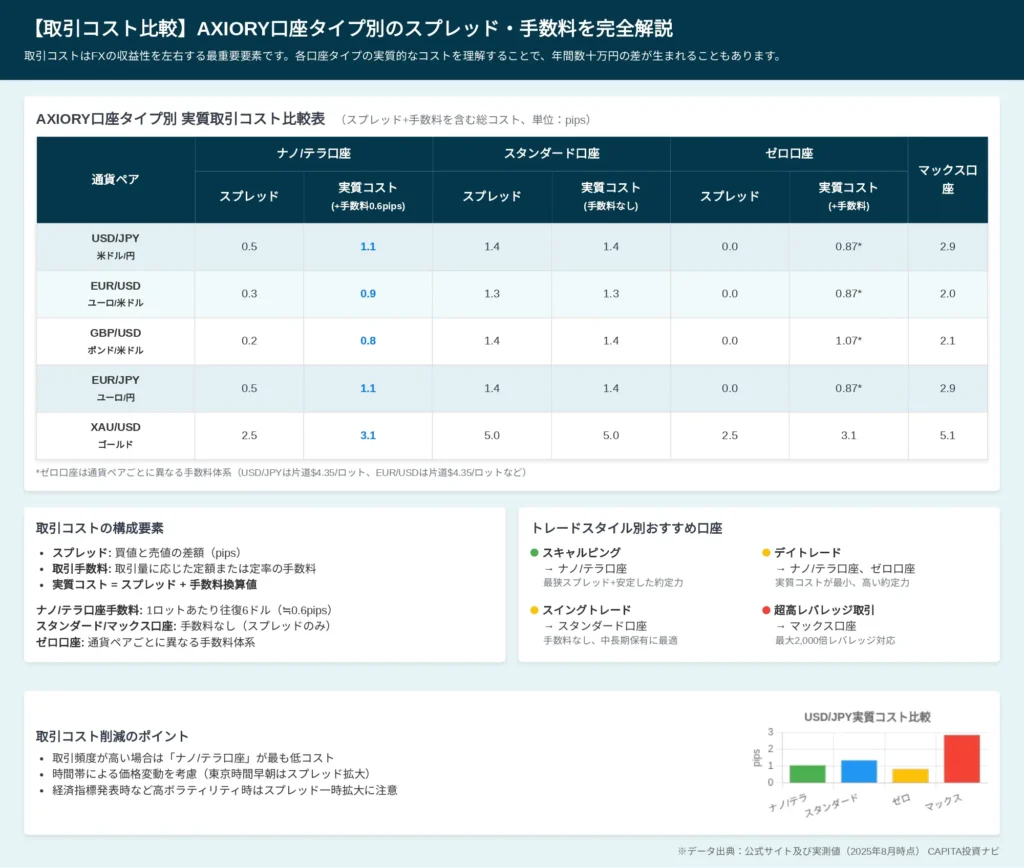This screenshot has width=1024, height=868.
Task: Click the note 最狭スプレッド+安定した約定力
Action: [613, 583]
